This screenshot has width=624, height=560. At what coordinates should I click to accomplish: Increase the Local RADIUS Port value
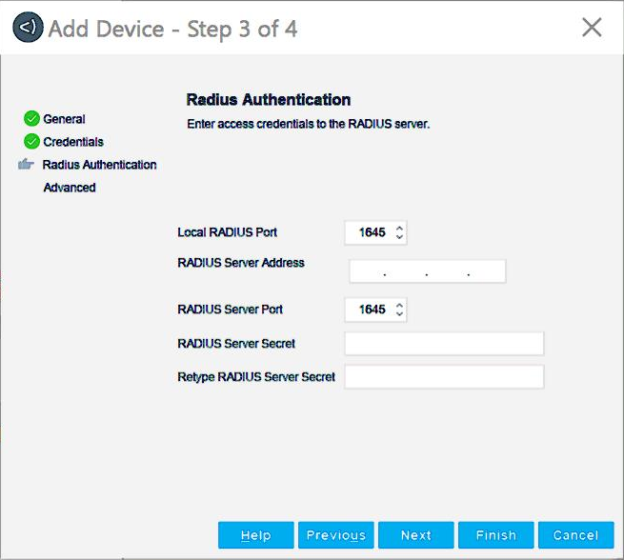tap(400, 228)
